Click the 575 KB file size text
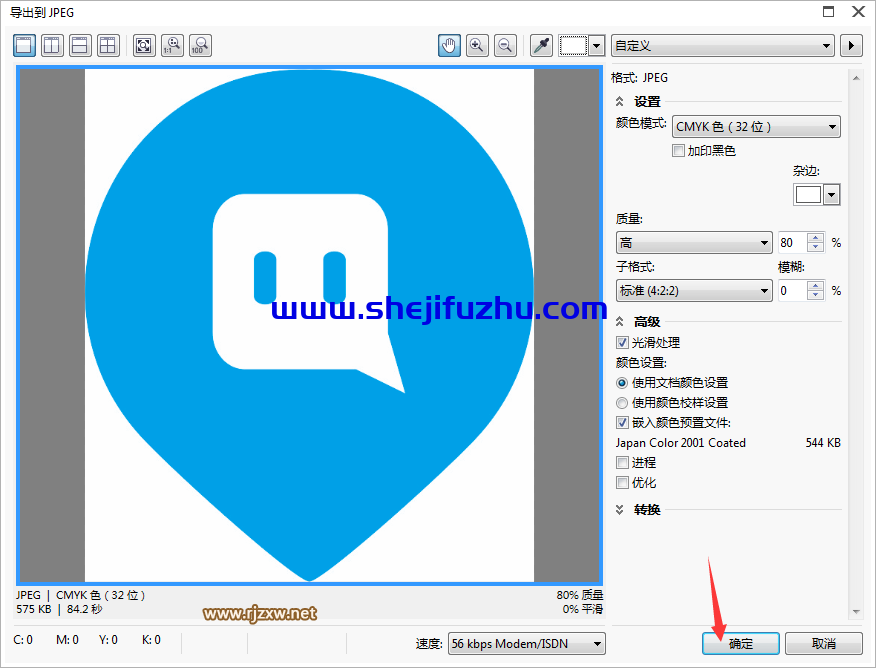Viewport: 876px width, 668px height. 34,609
